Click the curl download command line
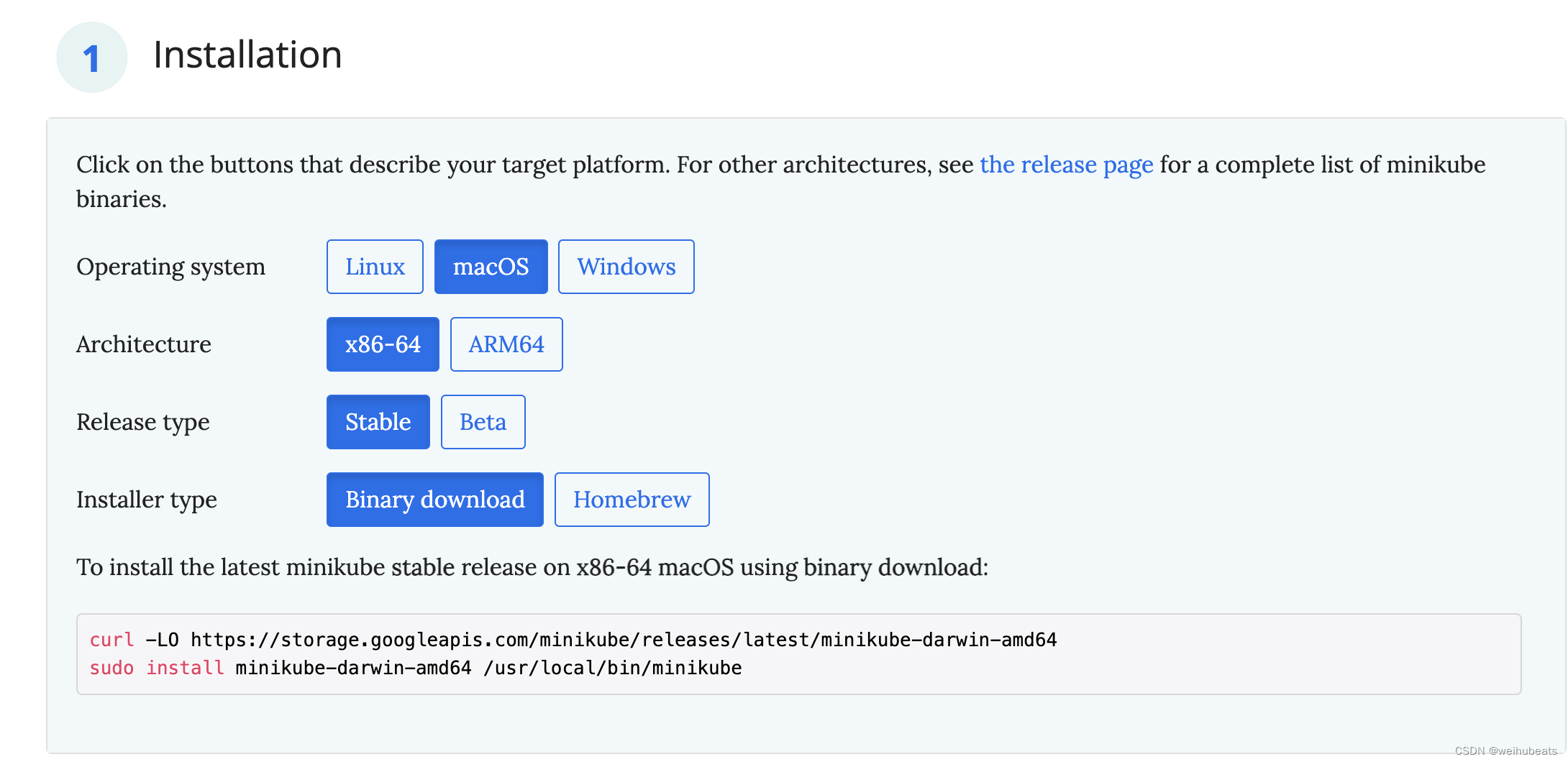 pyautogui.click(x=573, y=640)
